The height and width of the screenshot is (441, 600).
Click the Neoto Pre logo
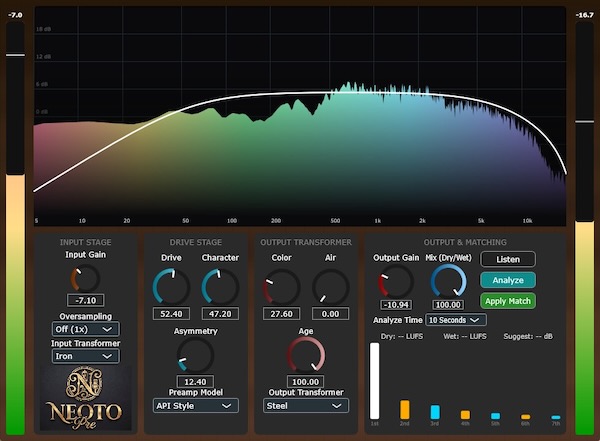(85, 398)
